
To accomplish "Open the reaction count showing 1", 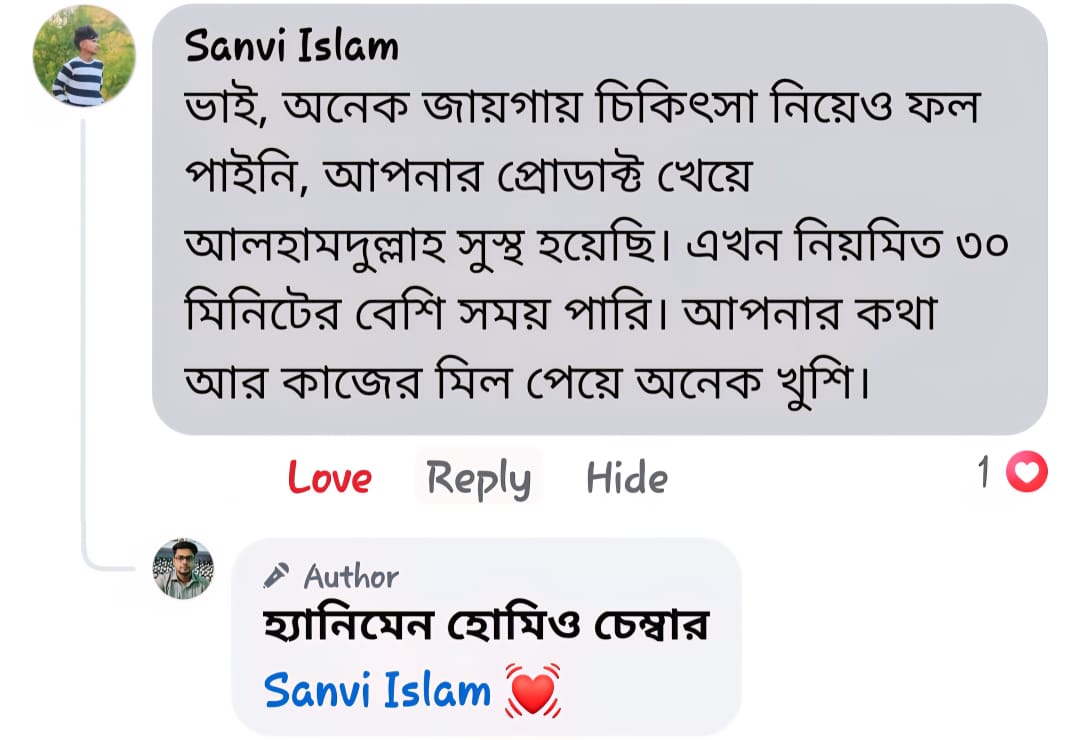I will (x=985, y=473).
